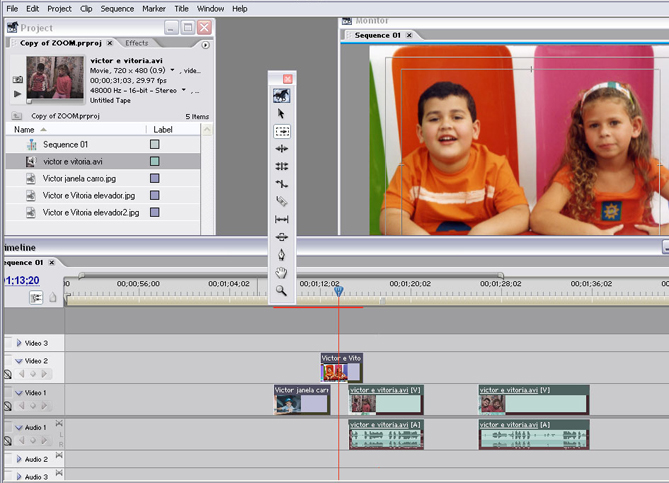669x483 pixels.
Task: Expand the Audio 2 track
Action: click(x=18, y=459)
